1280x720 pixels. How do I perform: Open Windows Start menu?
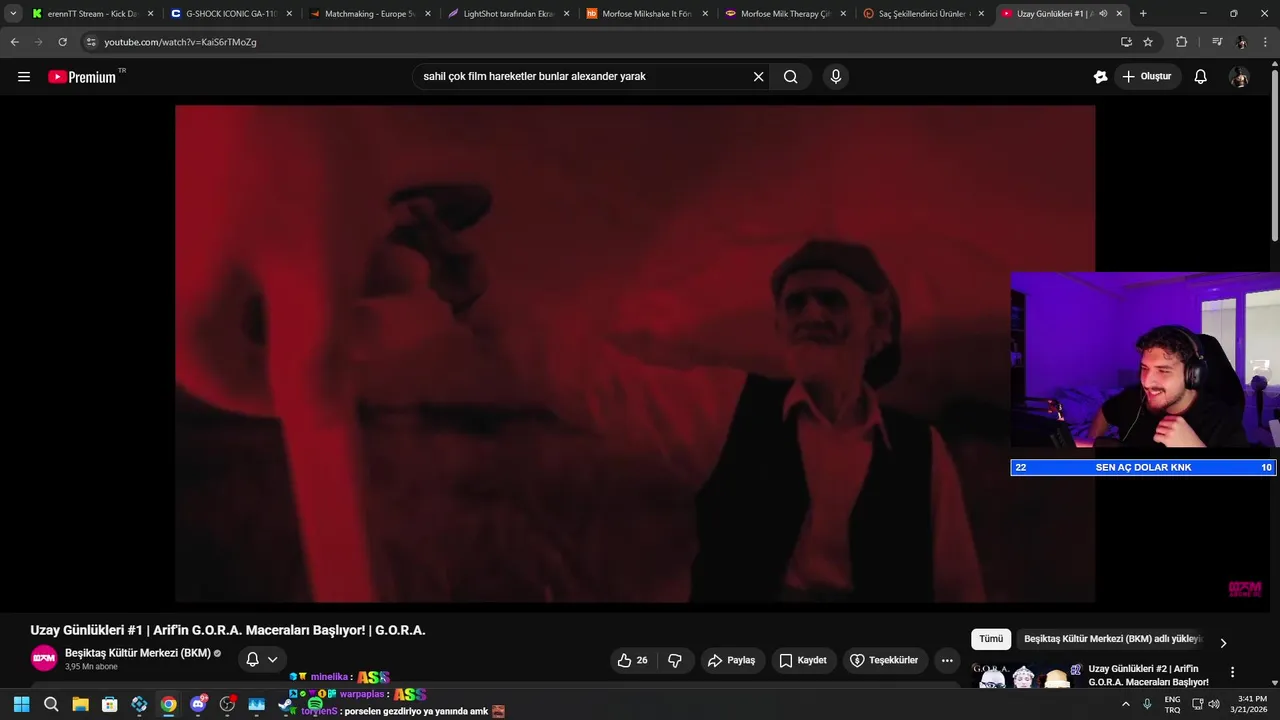[21, 704]
